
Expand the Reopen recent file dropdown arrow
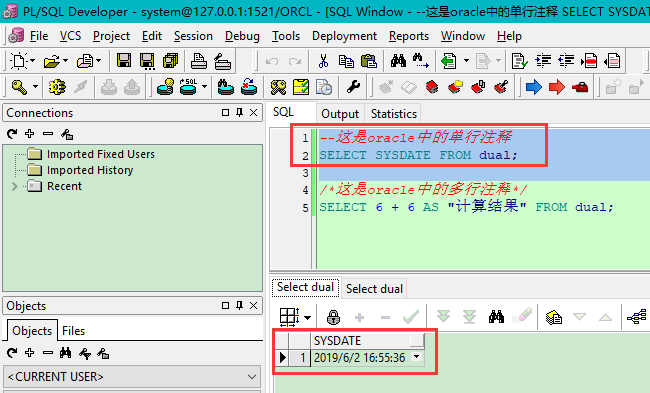coord(99,61)
